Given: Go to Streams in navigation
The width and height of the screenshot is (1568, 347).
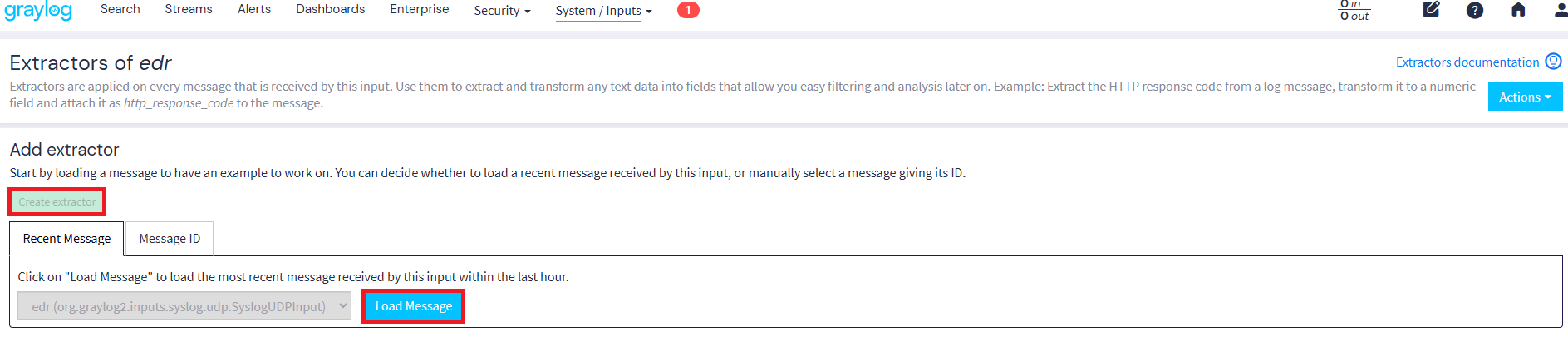Looking at the screenshot, I should point(189,9).
